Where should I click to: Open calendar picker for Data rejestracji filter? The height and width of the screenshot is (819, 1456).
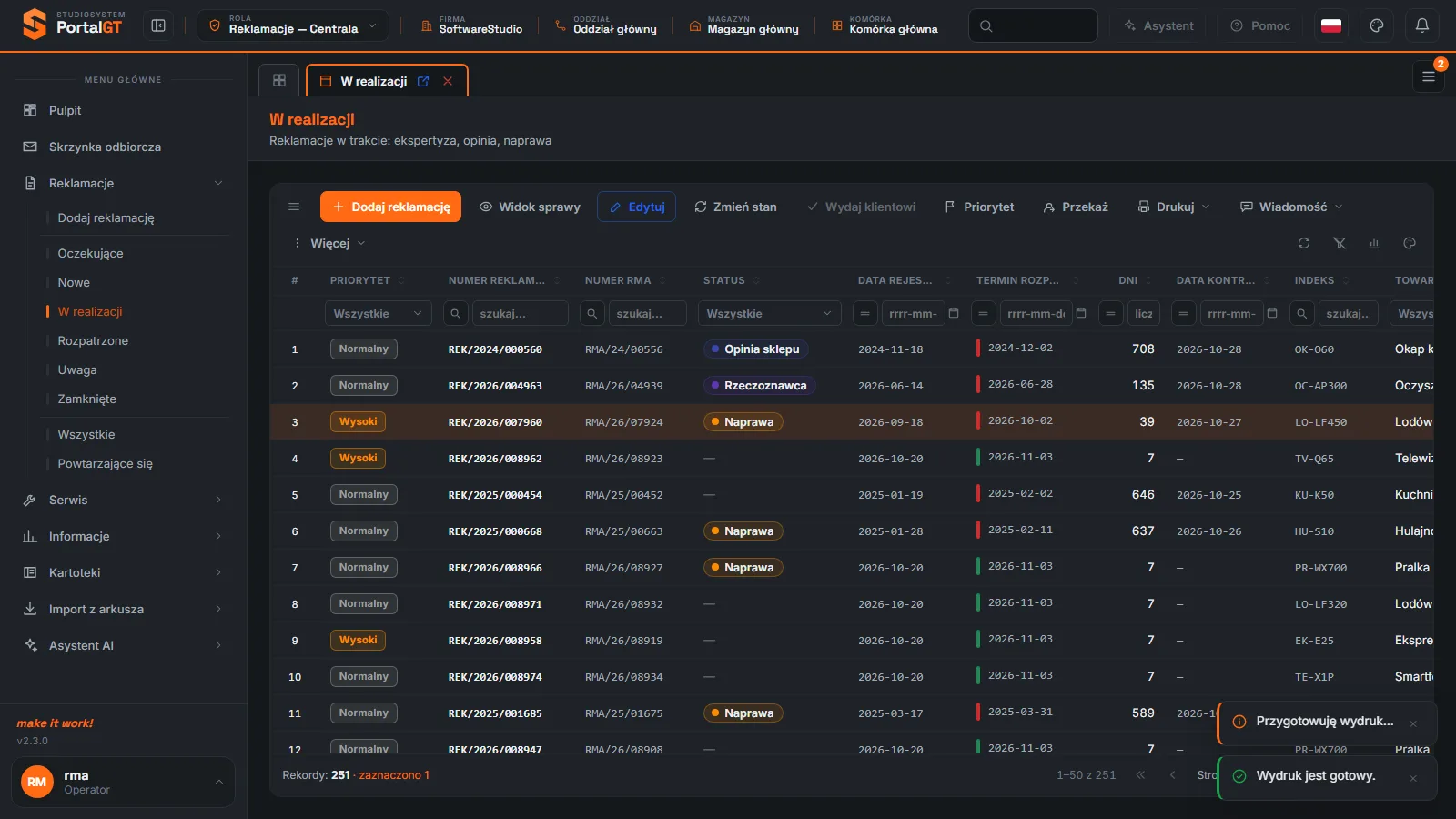[954, 313]
